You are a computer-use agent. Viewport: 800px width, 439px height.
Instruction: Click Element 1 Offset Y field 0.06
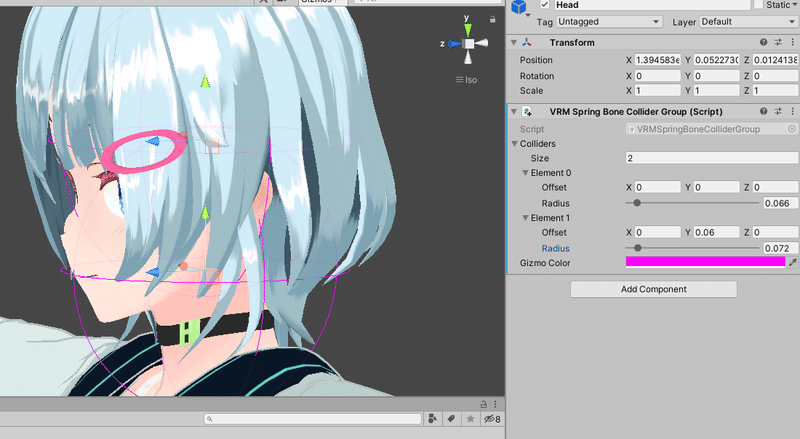[716, 232]
